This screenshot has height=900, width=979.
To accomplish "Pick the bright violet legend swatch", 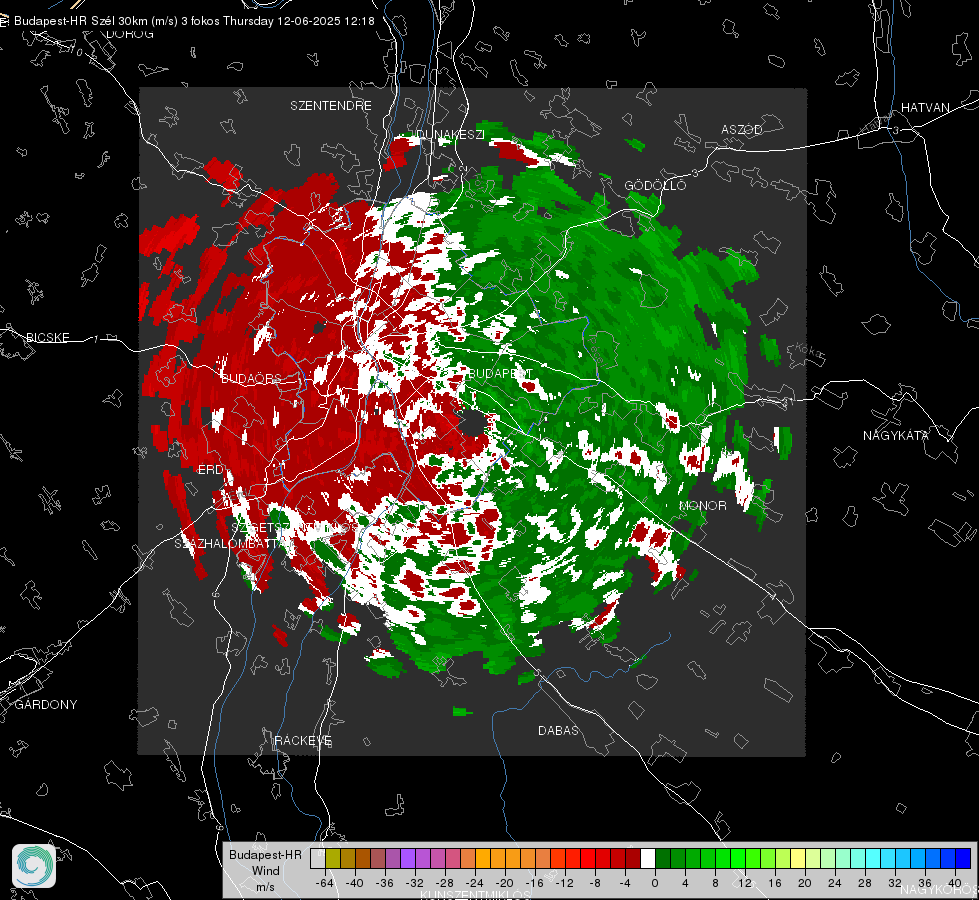I will pyautogui.click(x=408, y=859).
